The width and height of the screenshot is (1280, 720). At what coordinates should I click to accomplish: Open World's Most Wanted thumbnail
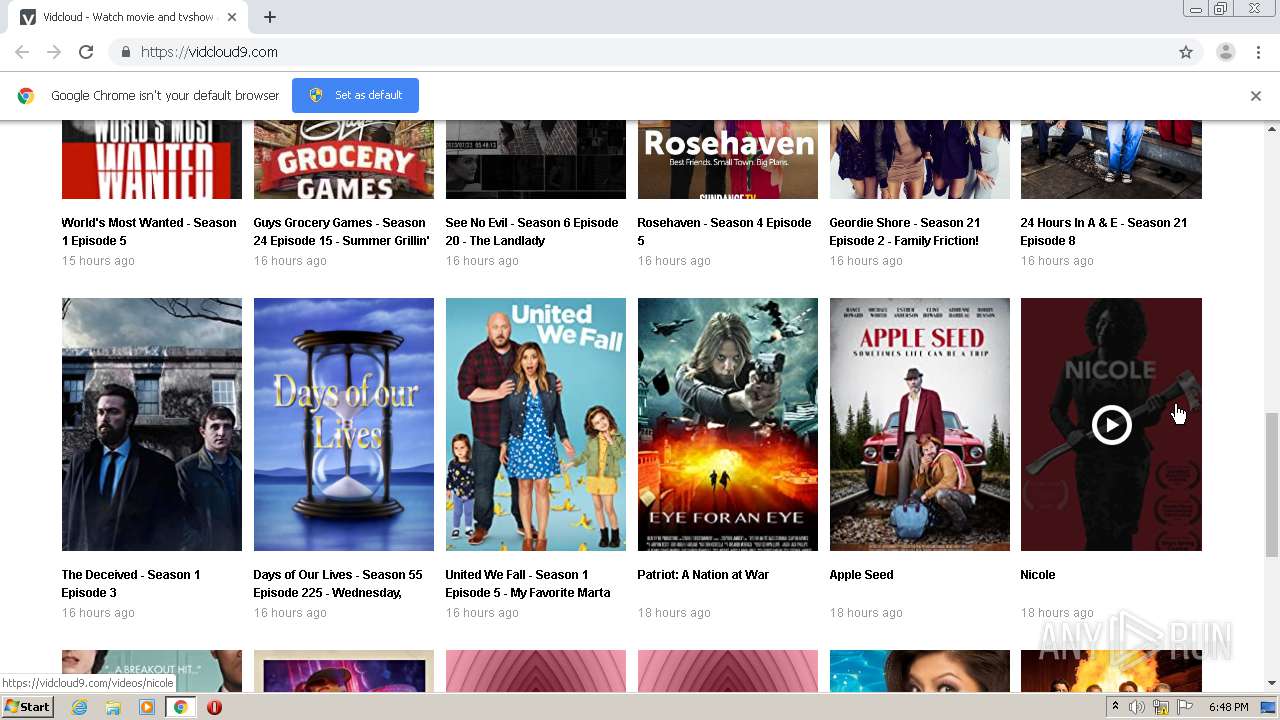pyautogui.click(x=152, y=159)
